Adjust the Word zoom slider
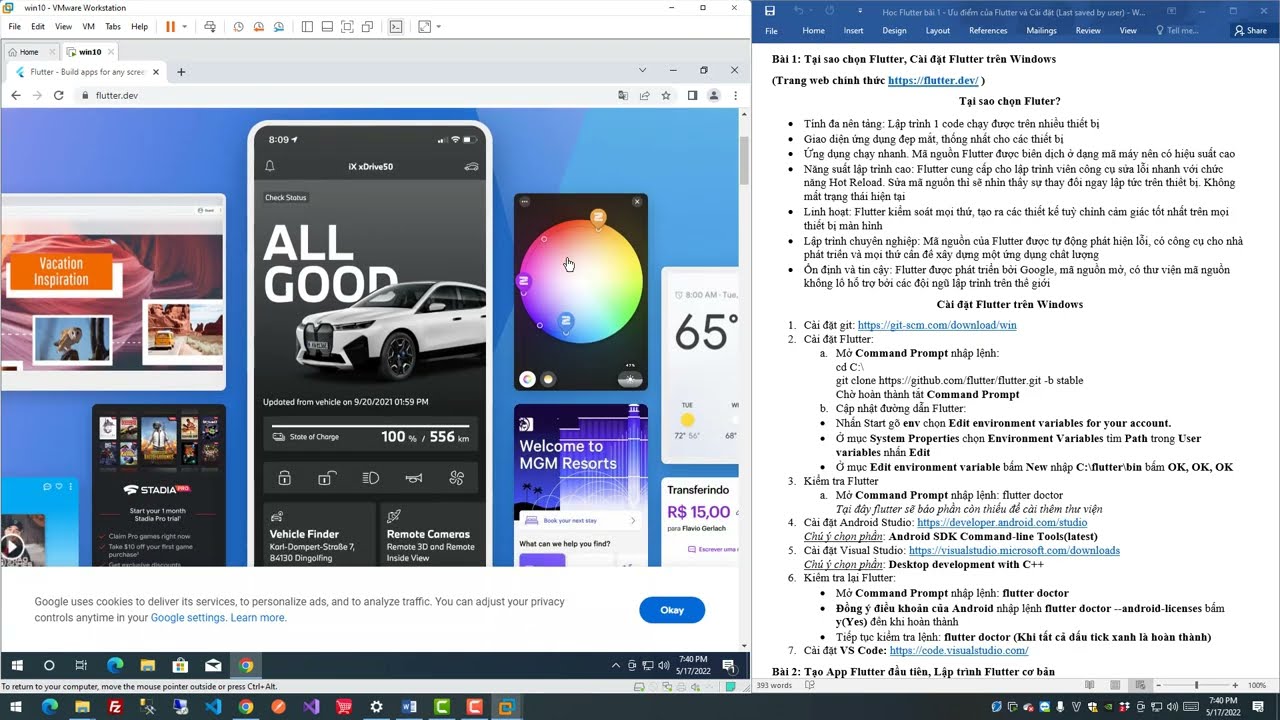The width and height of the screenshot is (1280, 720). [1196, 685]
